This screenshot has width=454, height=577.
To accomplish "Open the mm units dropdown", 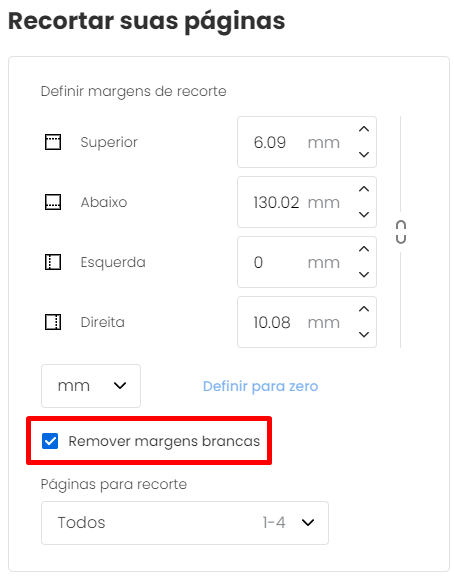I will 91,386.
